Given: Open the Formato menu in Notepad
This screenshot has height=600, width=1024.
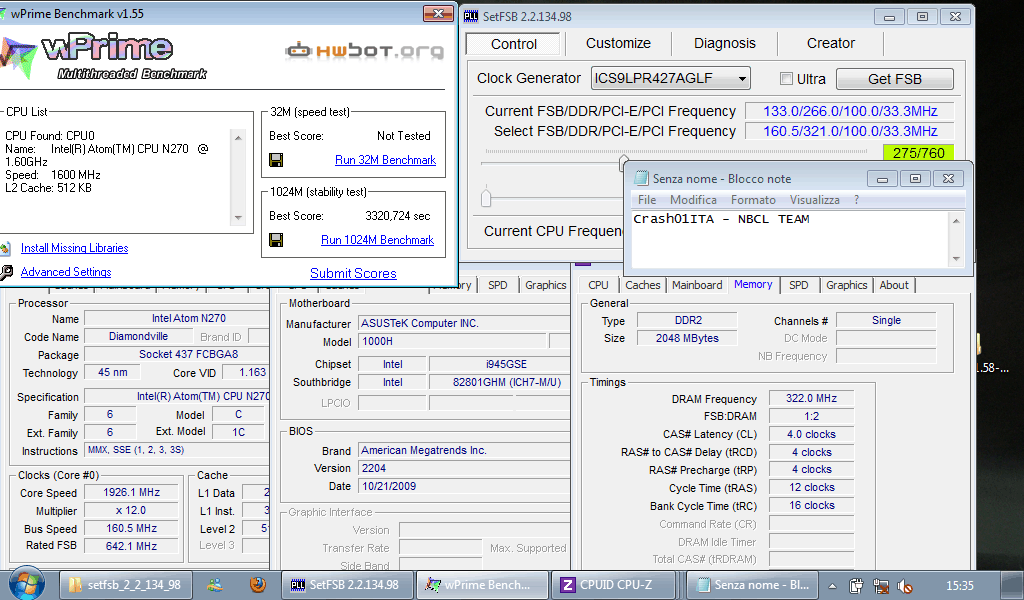Looking at the screenshot, I should [753, 200].
